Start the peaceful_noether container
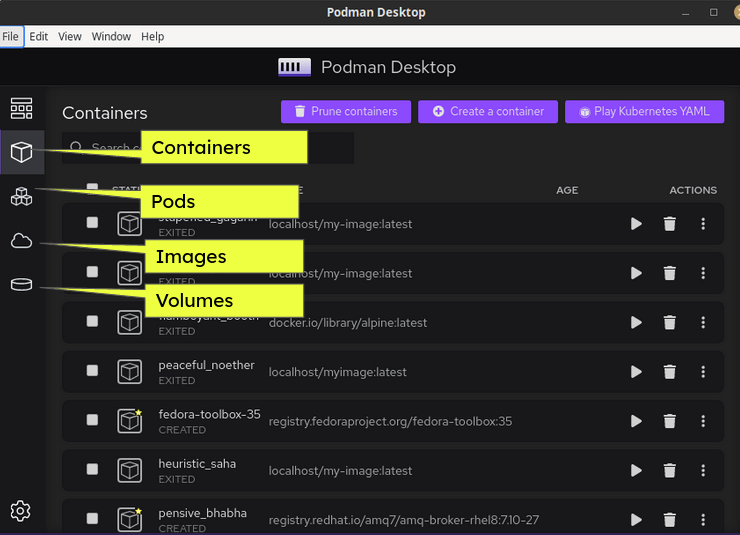Screen dimensions: 740x535 [x=636, y=372]
